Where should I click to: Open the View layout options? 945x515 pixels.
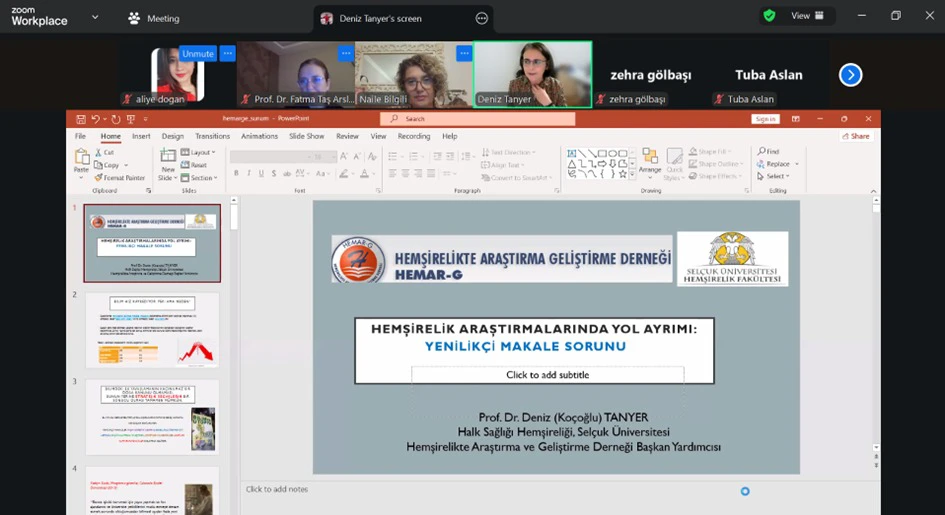pyautogui.click(x=807, y=16)
